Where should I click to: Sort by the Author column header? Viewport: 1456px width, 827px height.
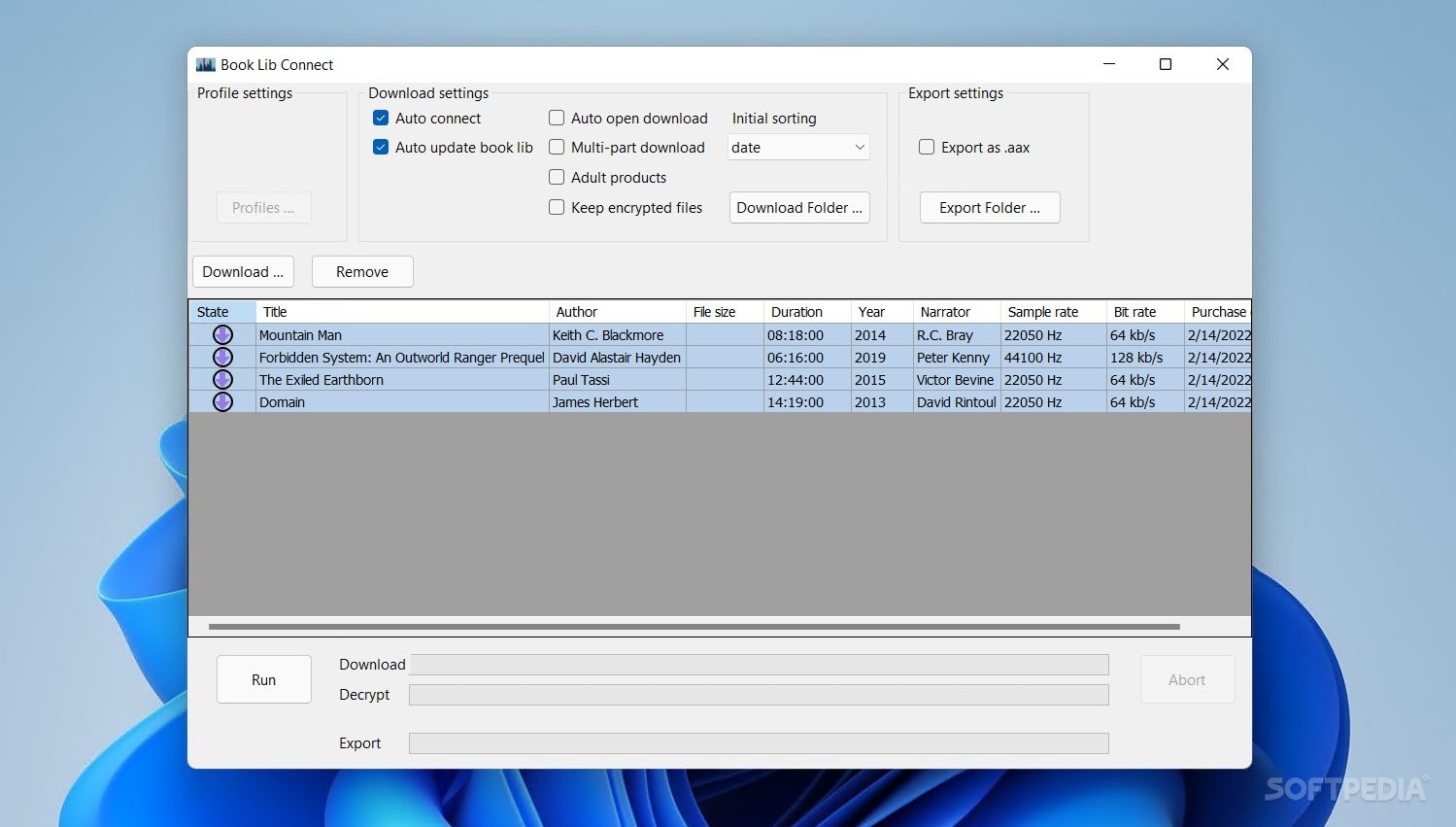(618, 312)
